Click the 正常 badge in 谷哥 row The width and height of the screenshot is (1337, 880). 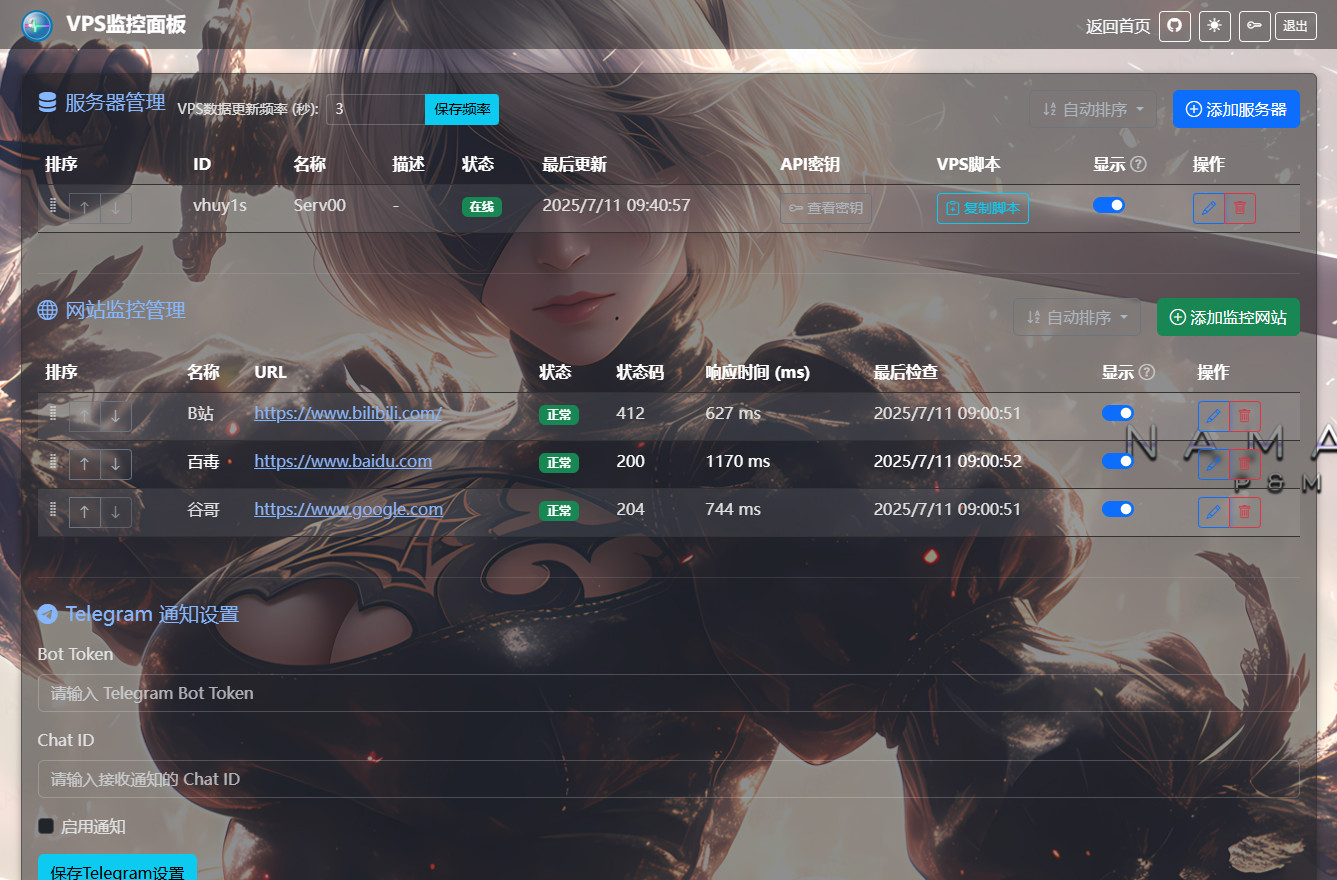[559, 511]
